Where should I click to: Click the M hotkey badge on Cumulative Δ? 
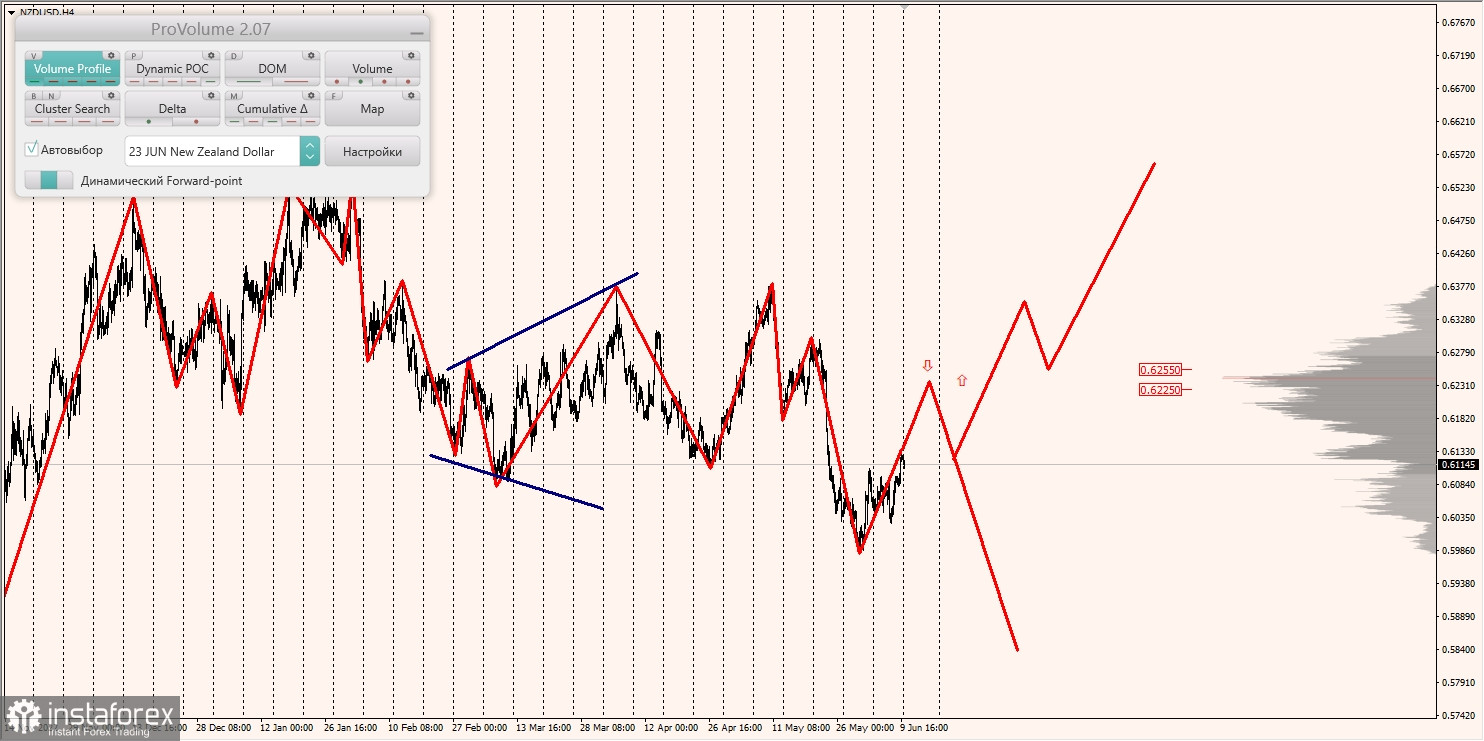(235, 96)
